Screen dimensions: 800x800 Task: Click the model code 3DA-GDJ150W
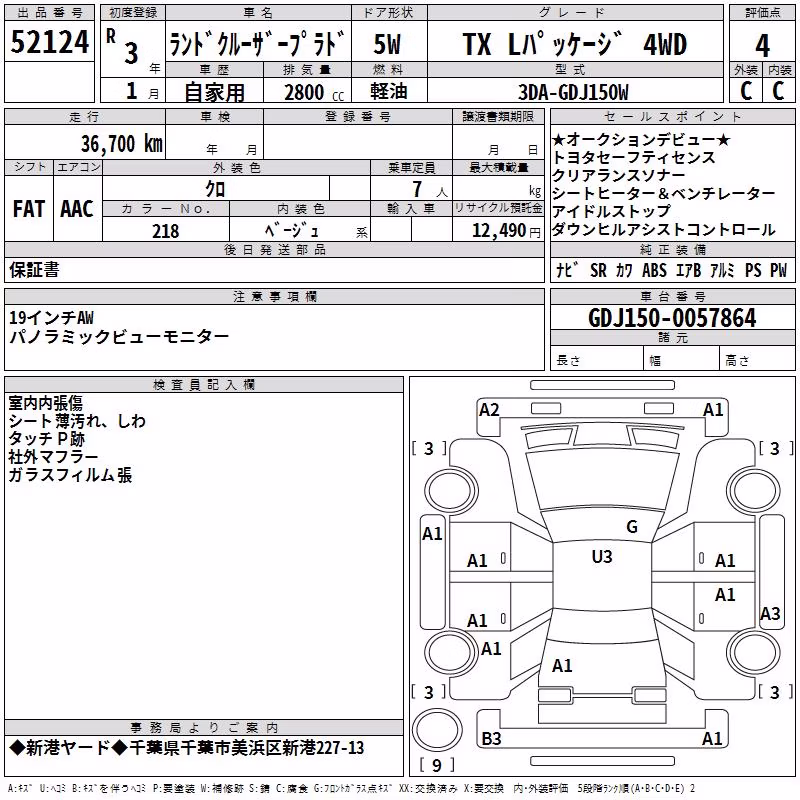(573, 92)
